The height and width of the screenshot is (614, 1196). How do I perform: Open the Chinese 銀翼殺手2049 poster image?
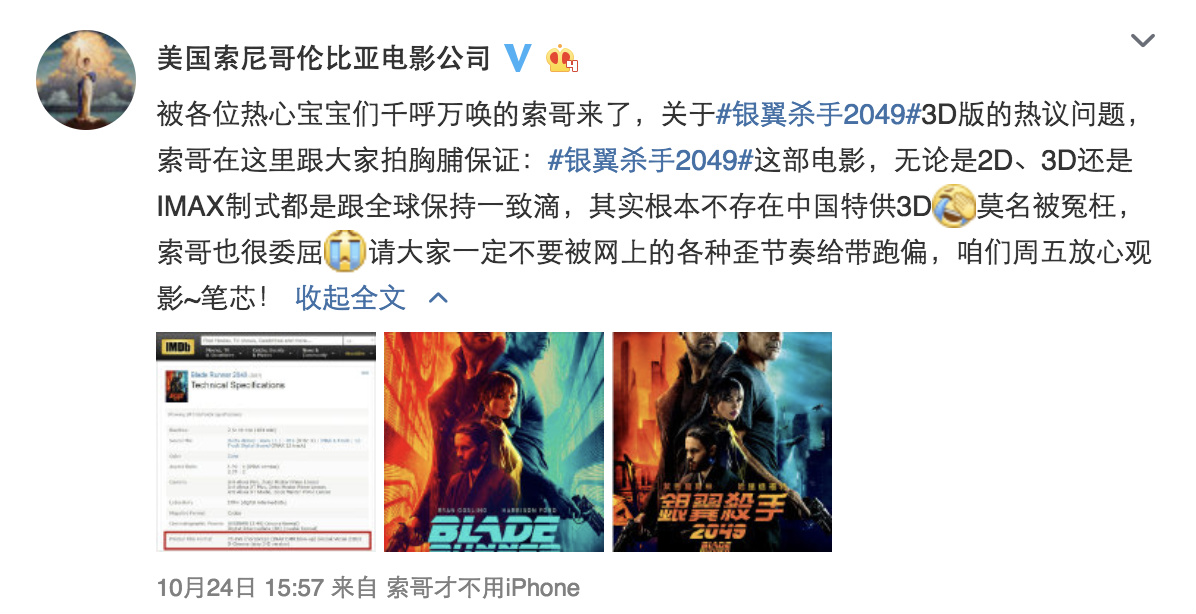click(722, 442)
